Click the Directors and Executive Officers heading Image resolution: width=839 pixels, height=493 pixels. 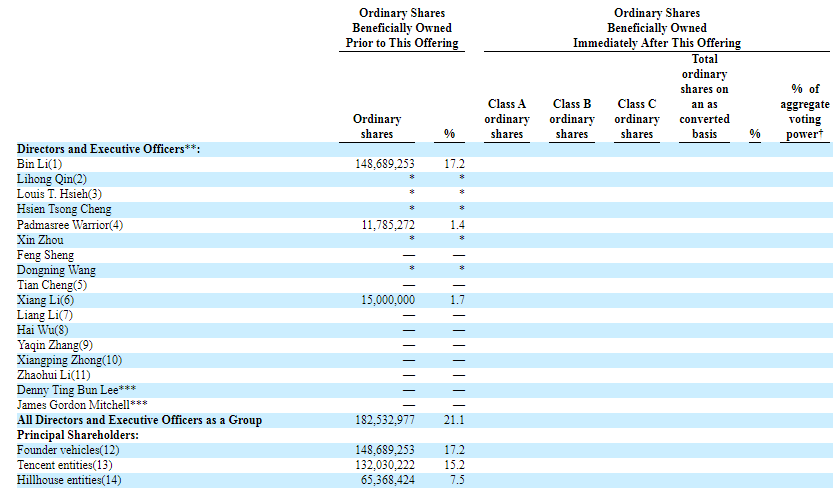click(109, 148)
